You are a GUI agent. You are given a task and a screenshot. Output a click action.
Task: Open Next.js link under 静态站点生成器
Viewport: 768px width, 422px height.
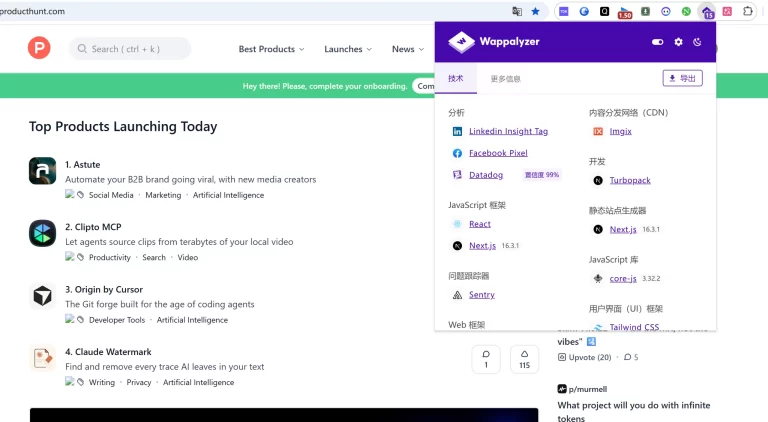(x=623, y=229)
